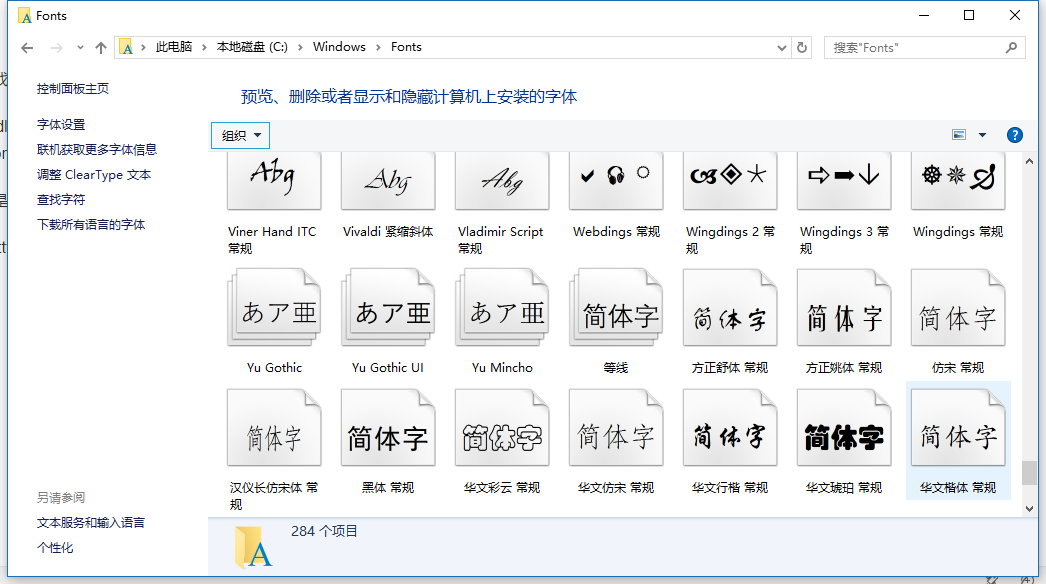Click the blue help question mark icon
This screenshot has height=584, width=1046.
1014,135
